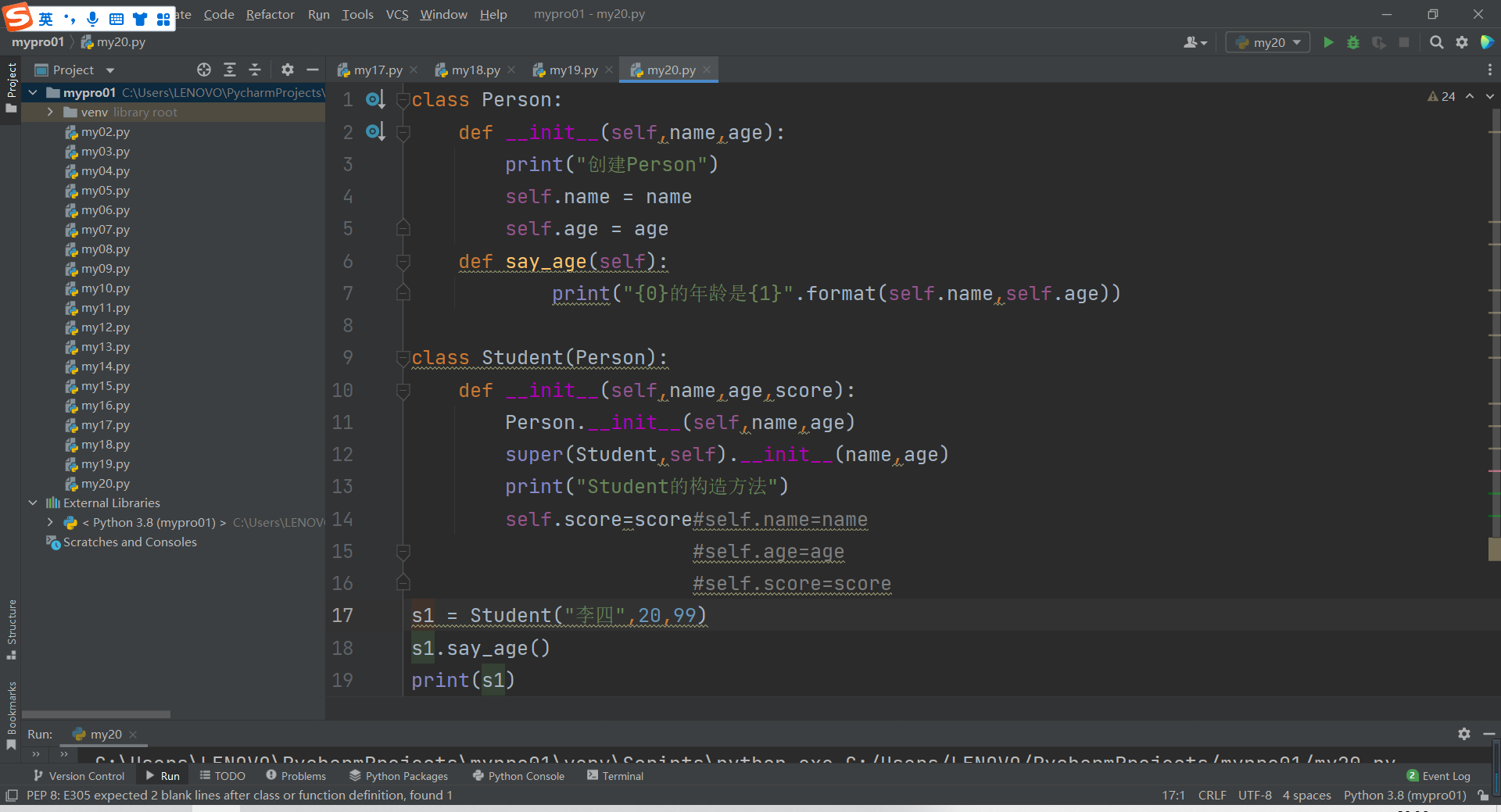Close the my20.py editor tab
Screen dimensions: 1501x812
[707, 70]
